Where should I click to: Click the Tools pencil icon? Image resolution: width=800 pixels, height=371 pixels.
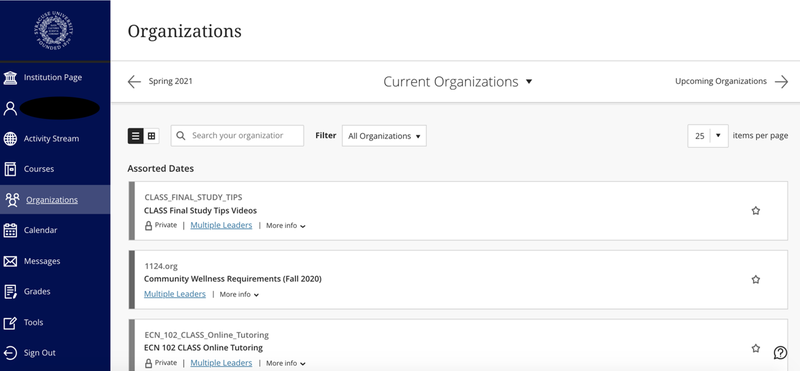click(x=10, y=323)
